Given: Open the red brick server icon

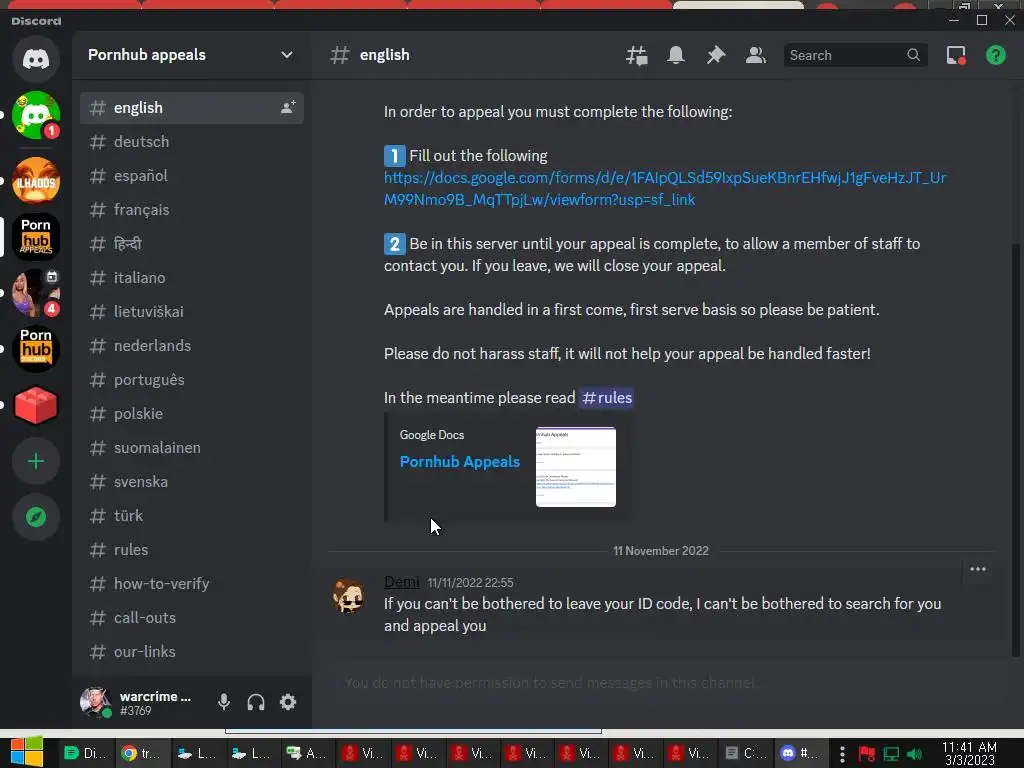Looking at the screenshot, I should (x=36, y=405).
